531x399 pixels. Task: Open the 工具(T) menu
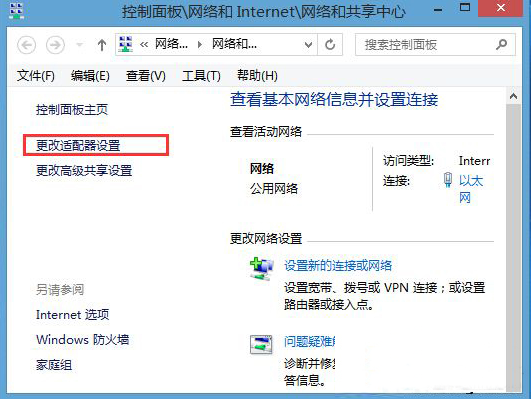click(201, 76)
